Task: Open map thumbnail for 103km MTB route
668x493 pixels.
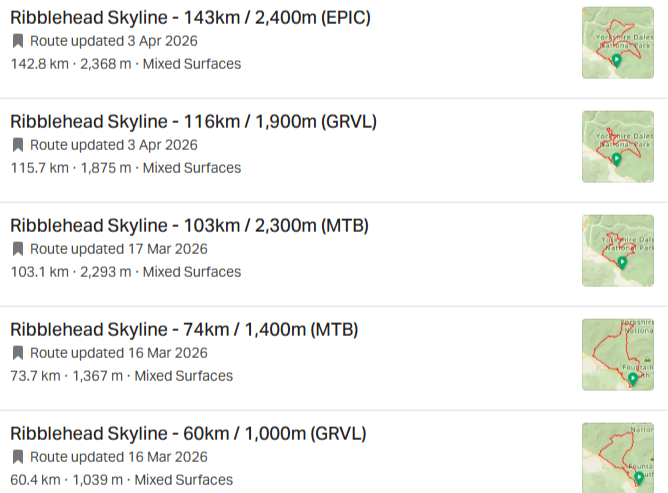Action: click(x=617, y=250)
